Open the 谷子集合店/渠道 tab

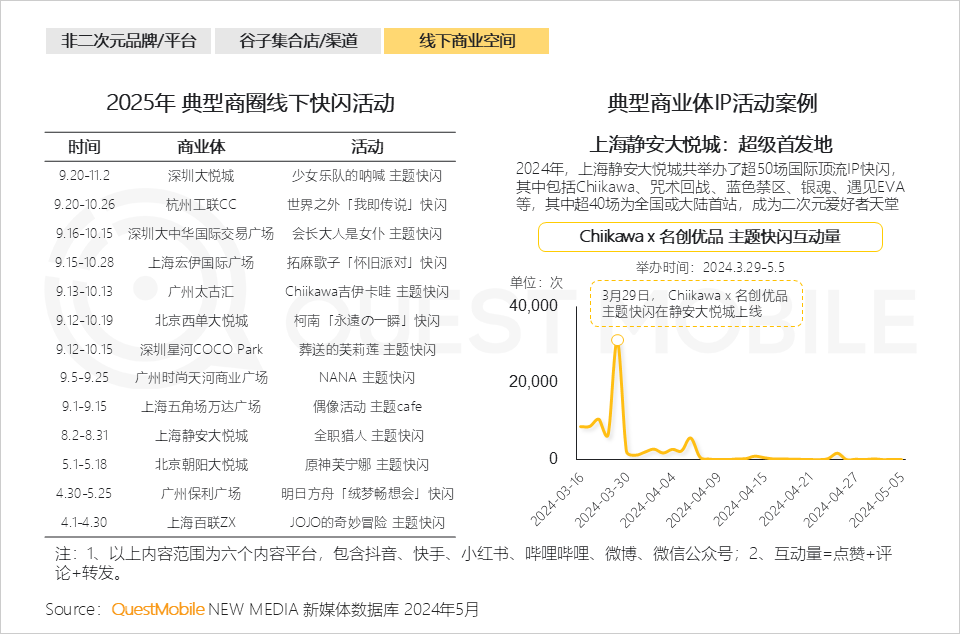point(297,41)
